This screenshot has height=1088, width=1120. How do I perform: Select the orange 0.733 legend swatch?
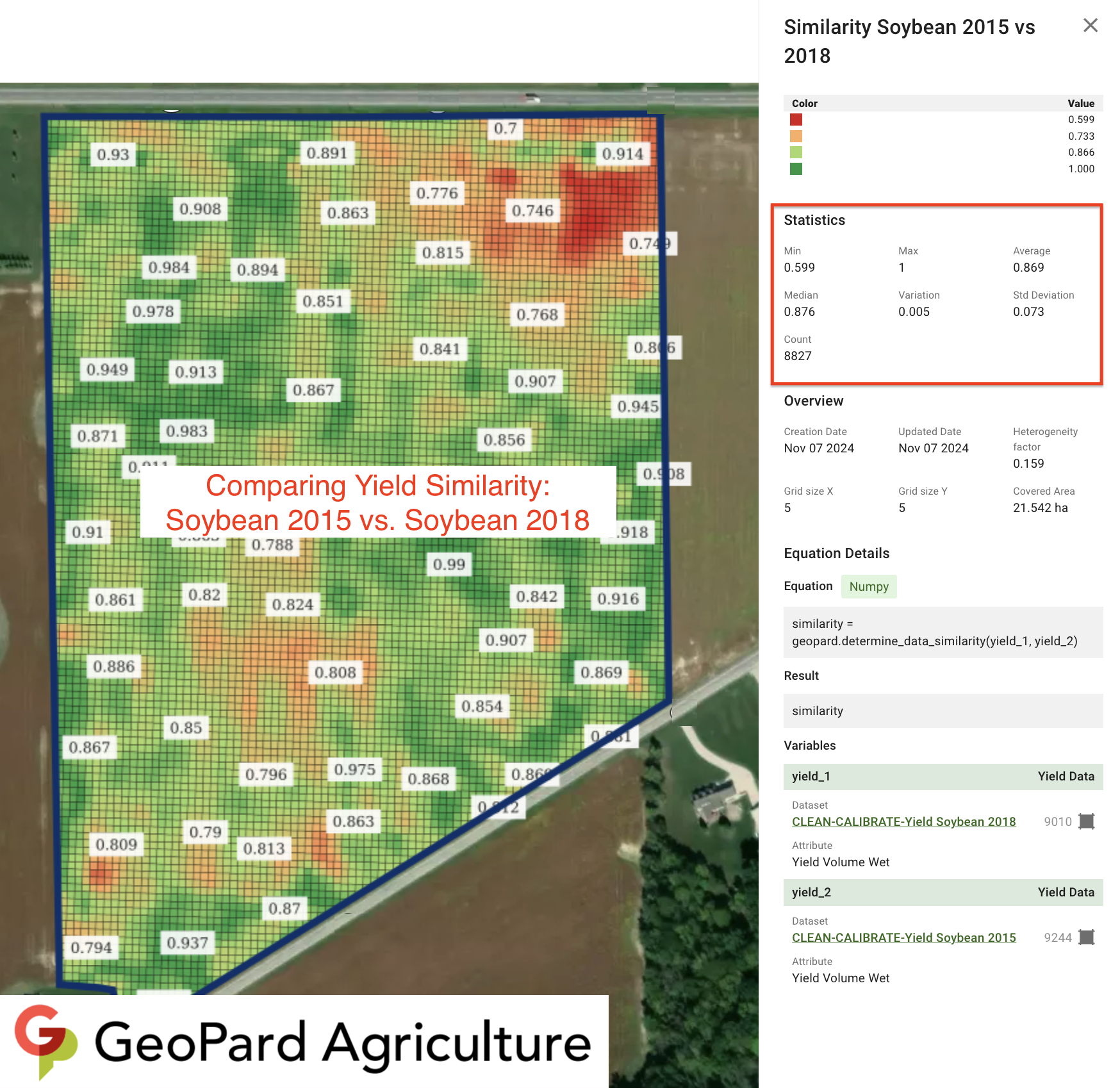796,136
